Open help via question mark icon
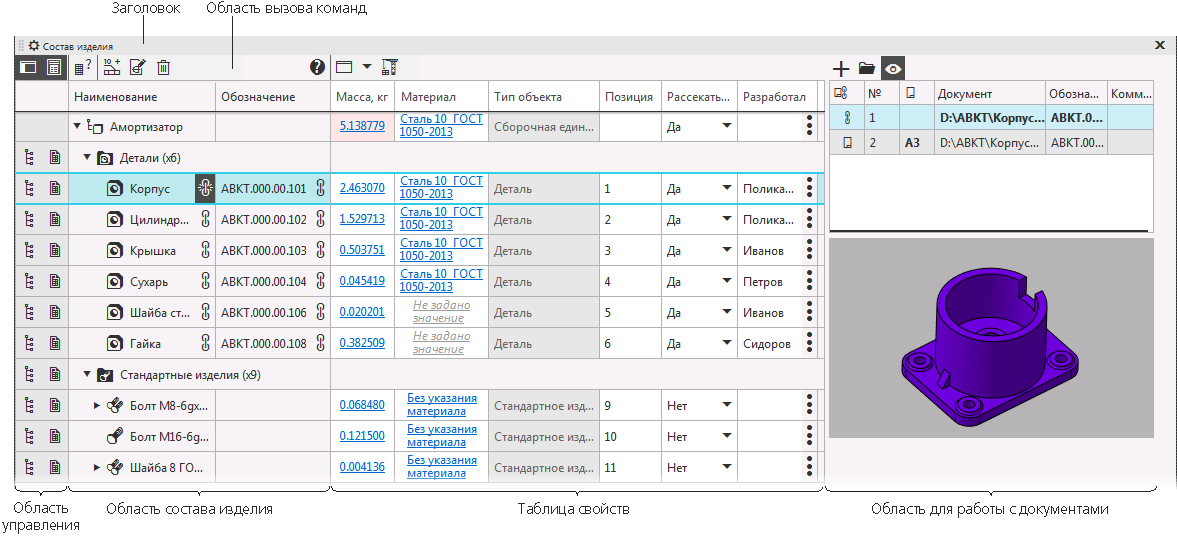 (x=318, y=68)
